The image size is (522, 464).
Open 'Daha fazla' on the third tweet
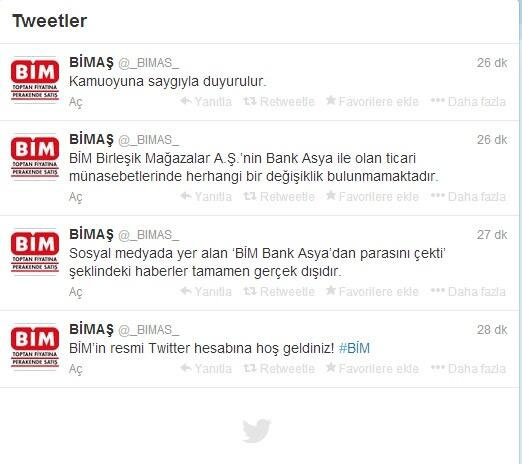pyautogui.click(x=468, y=291)
